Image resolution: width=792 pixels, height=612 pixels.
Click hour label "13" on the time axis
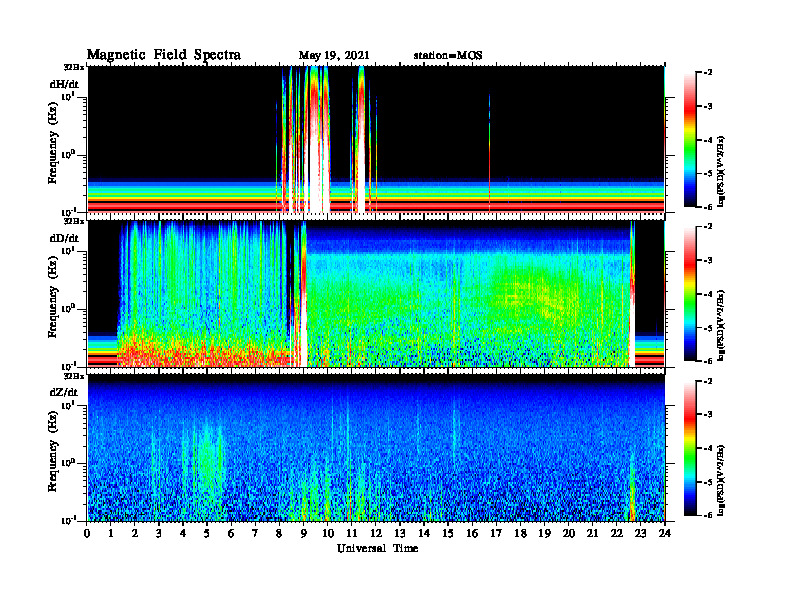point(400,534)
